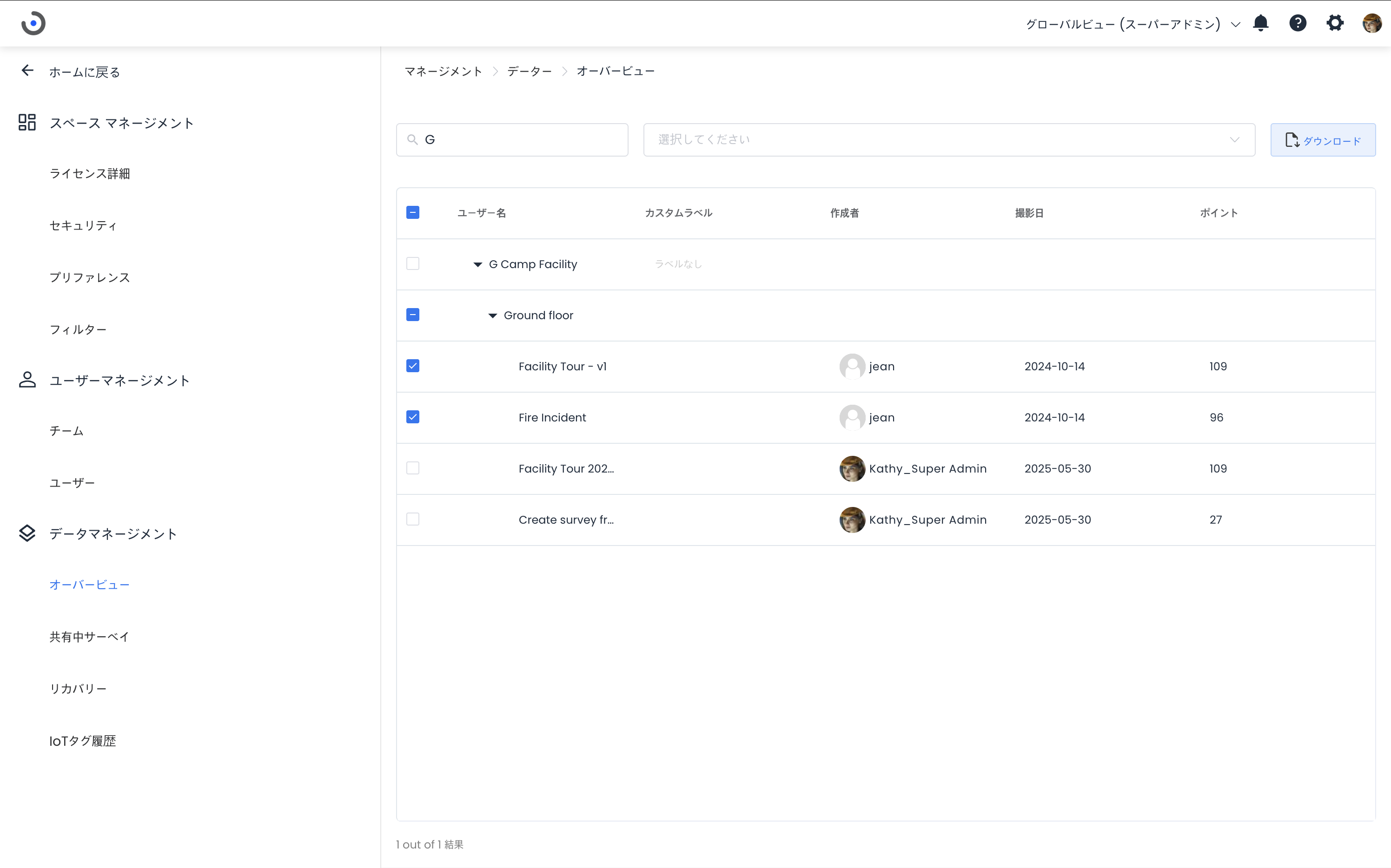Select the Facility Tour 202... survey name

[x=566, y=468]
